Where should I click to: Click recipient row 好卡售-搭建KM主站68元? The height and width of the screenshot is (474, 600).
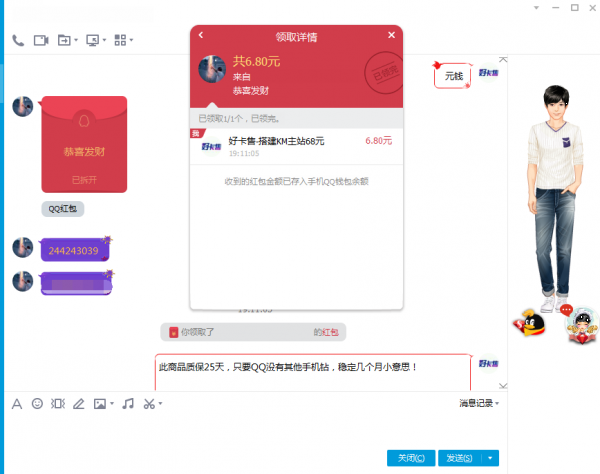tap(297, 147)
